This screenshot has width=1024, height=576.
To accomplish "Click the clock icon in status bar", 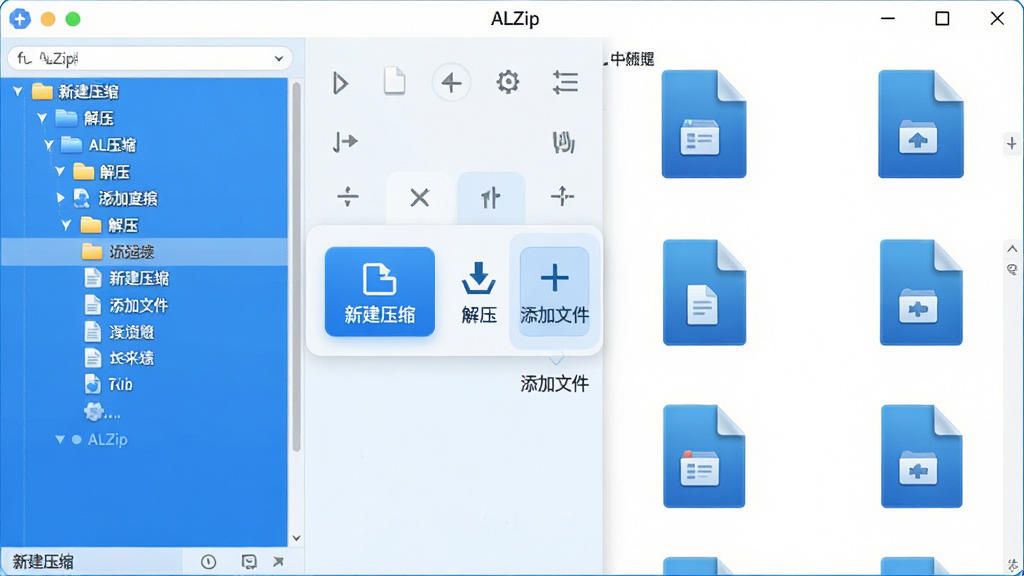I will click(208, 562).
